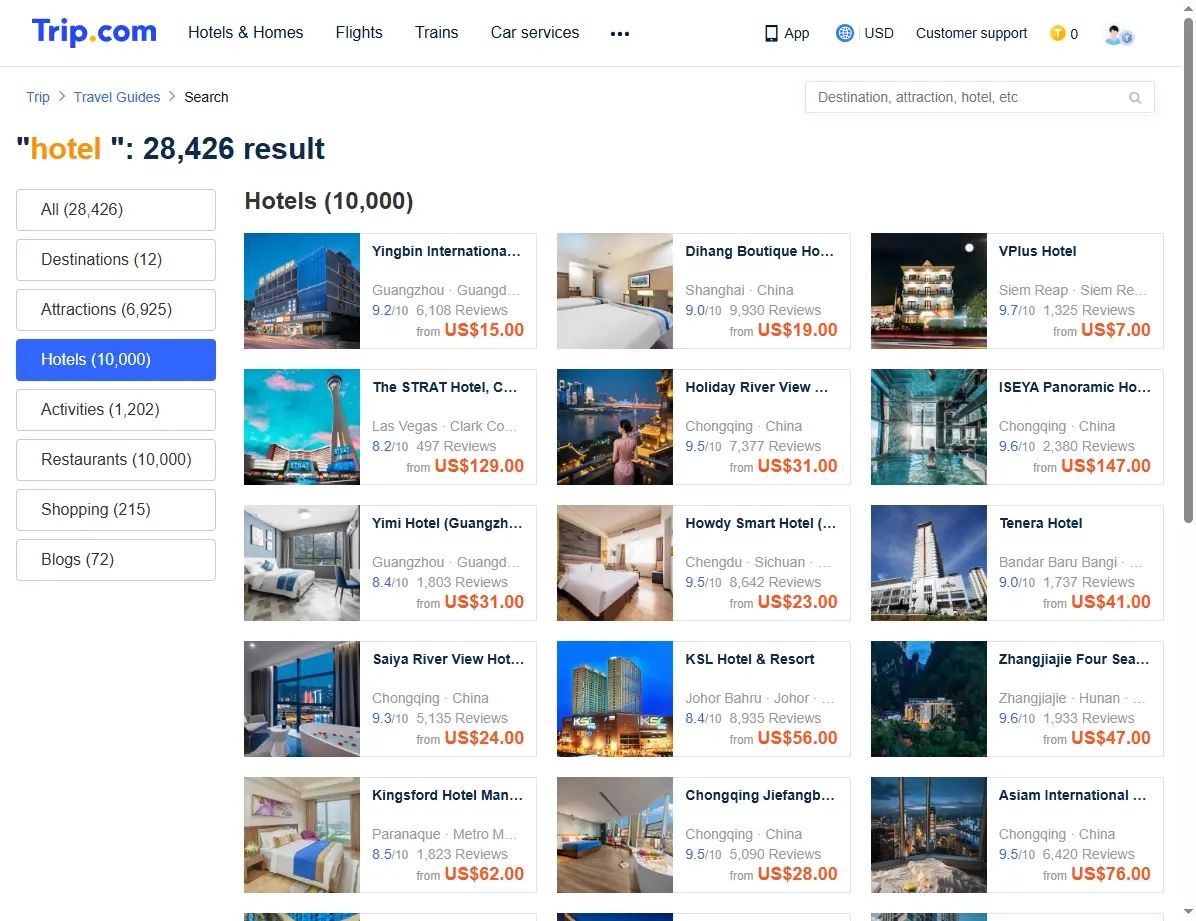Go to Flights
Screen dimensions: 1196x921
pyautogui.click(x=358, y=33)
